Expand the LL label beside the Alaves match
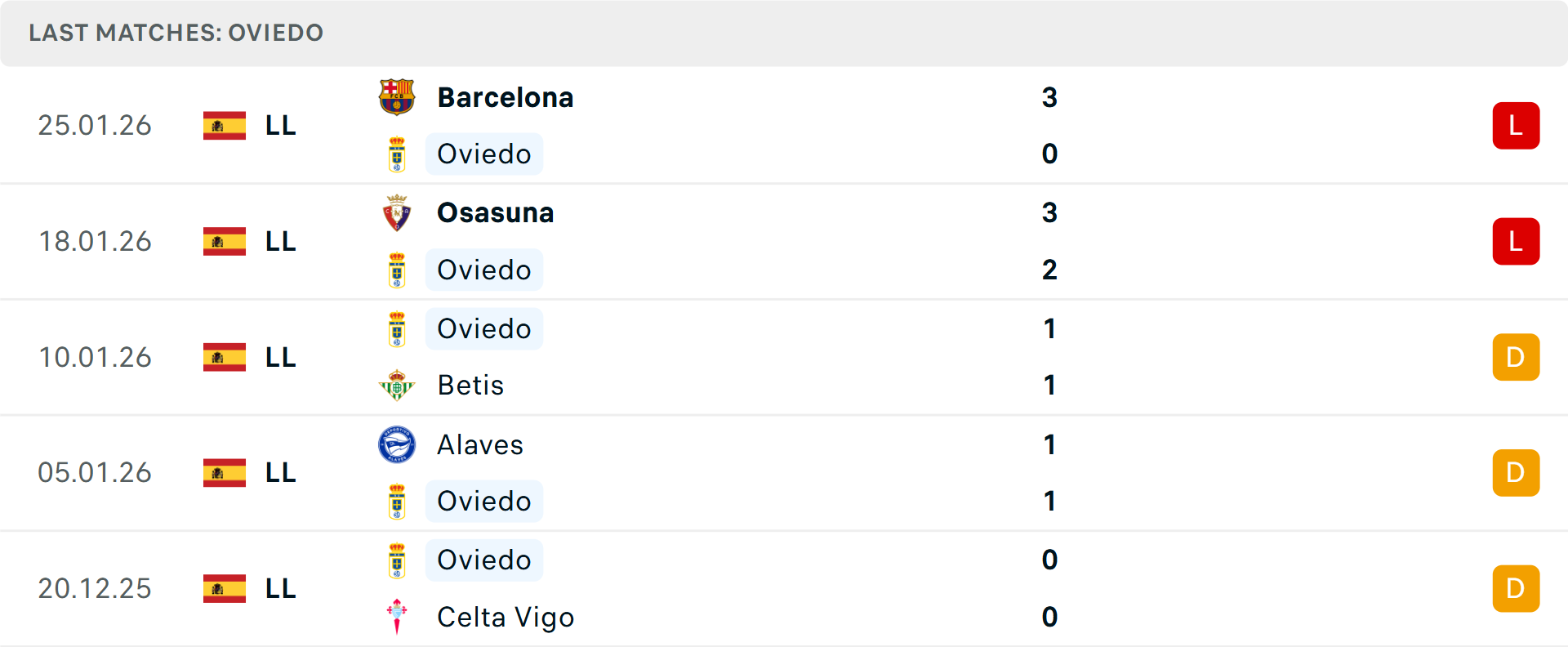Viewport: 1568px width, 647px height. point(278,472)
